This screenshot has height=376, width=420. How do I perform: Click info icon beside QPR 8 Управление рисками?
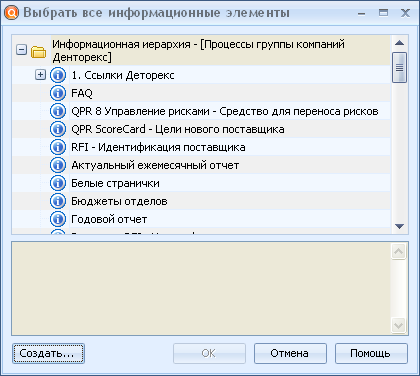point(58,111)
